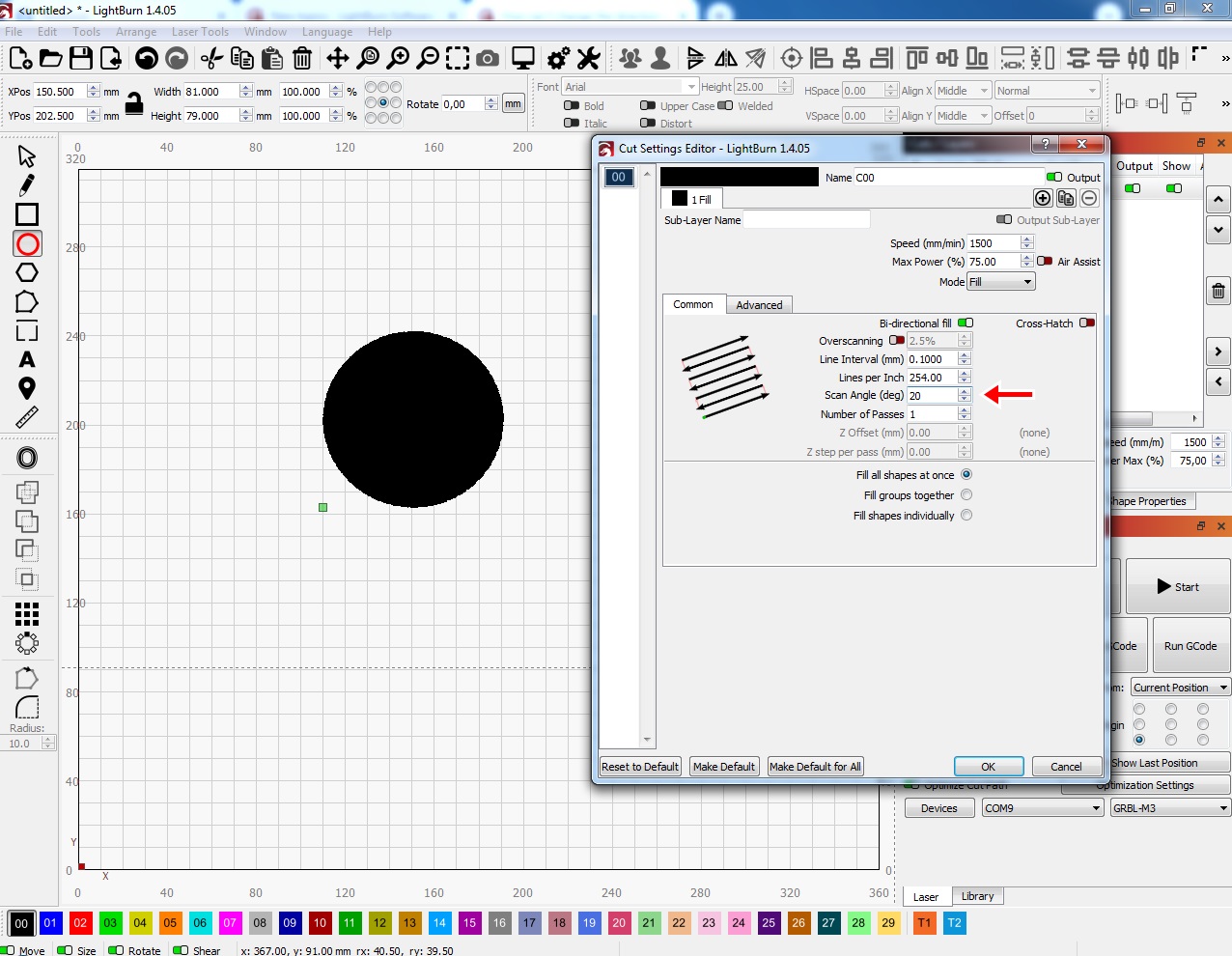This screenshot has height=956, width=1232.
Task: Open the Font Arial dropdown
Action: [630, 87]
